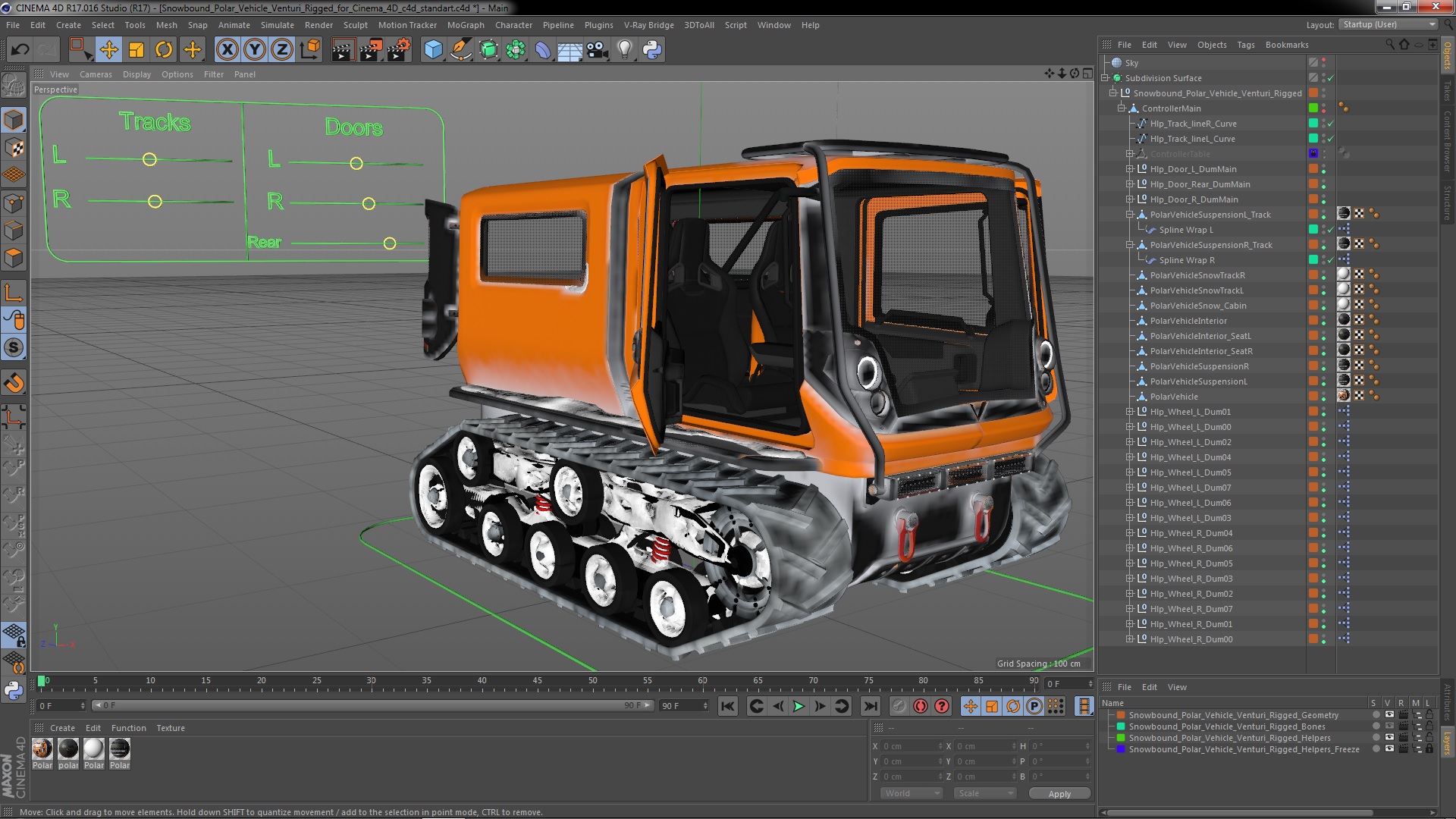Enable polygons mode icon
The image size is (1456, 819).
tap(14, 259)
